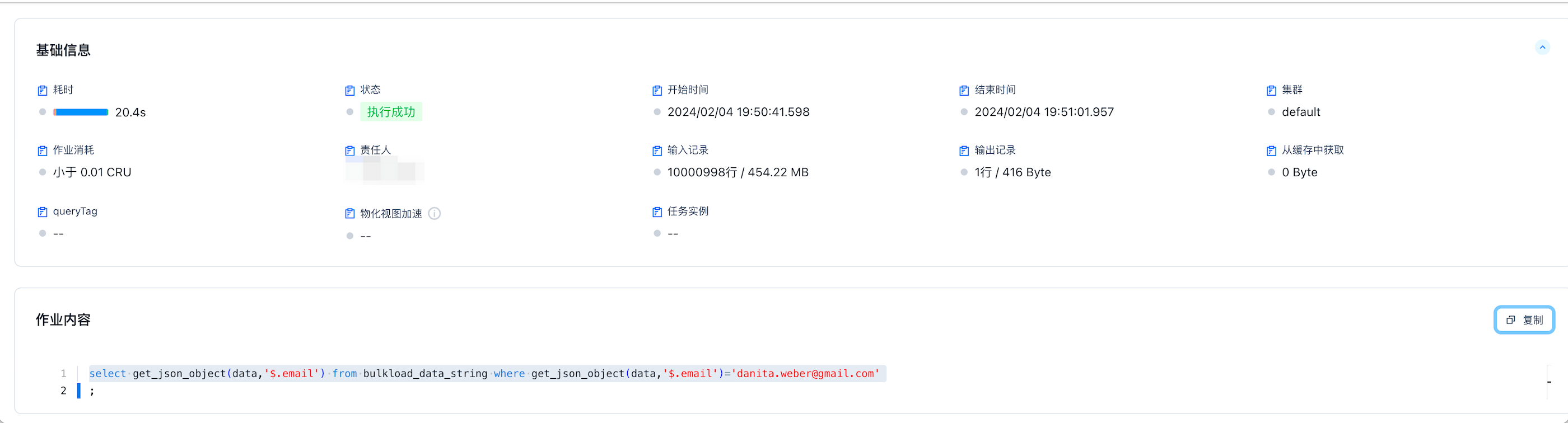
Task: Click the copy icon beside 输出记录
Action: click(964, 151)
